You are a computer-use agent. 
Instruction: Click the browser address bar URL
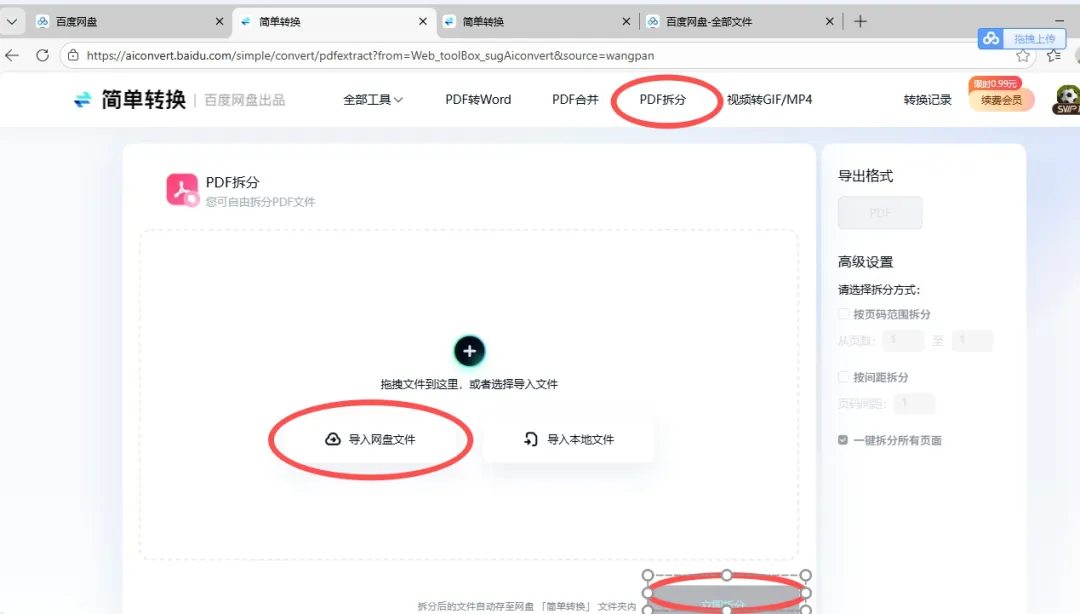pyautogui.click(x=371, y=56)
